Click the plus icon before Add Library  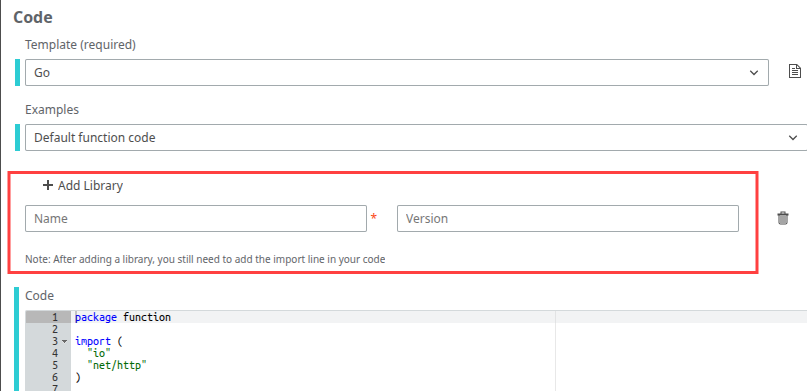click(48, 186)
